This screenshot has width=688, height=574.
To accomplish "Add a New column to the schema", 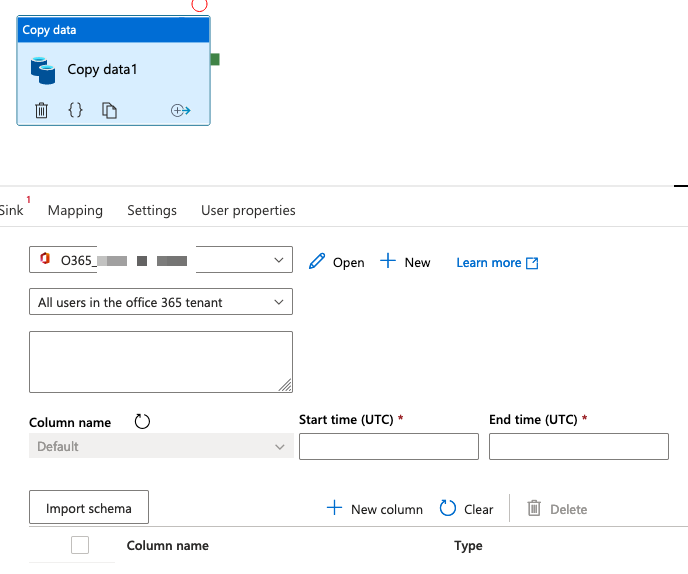I will click(375, 509).
